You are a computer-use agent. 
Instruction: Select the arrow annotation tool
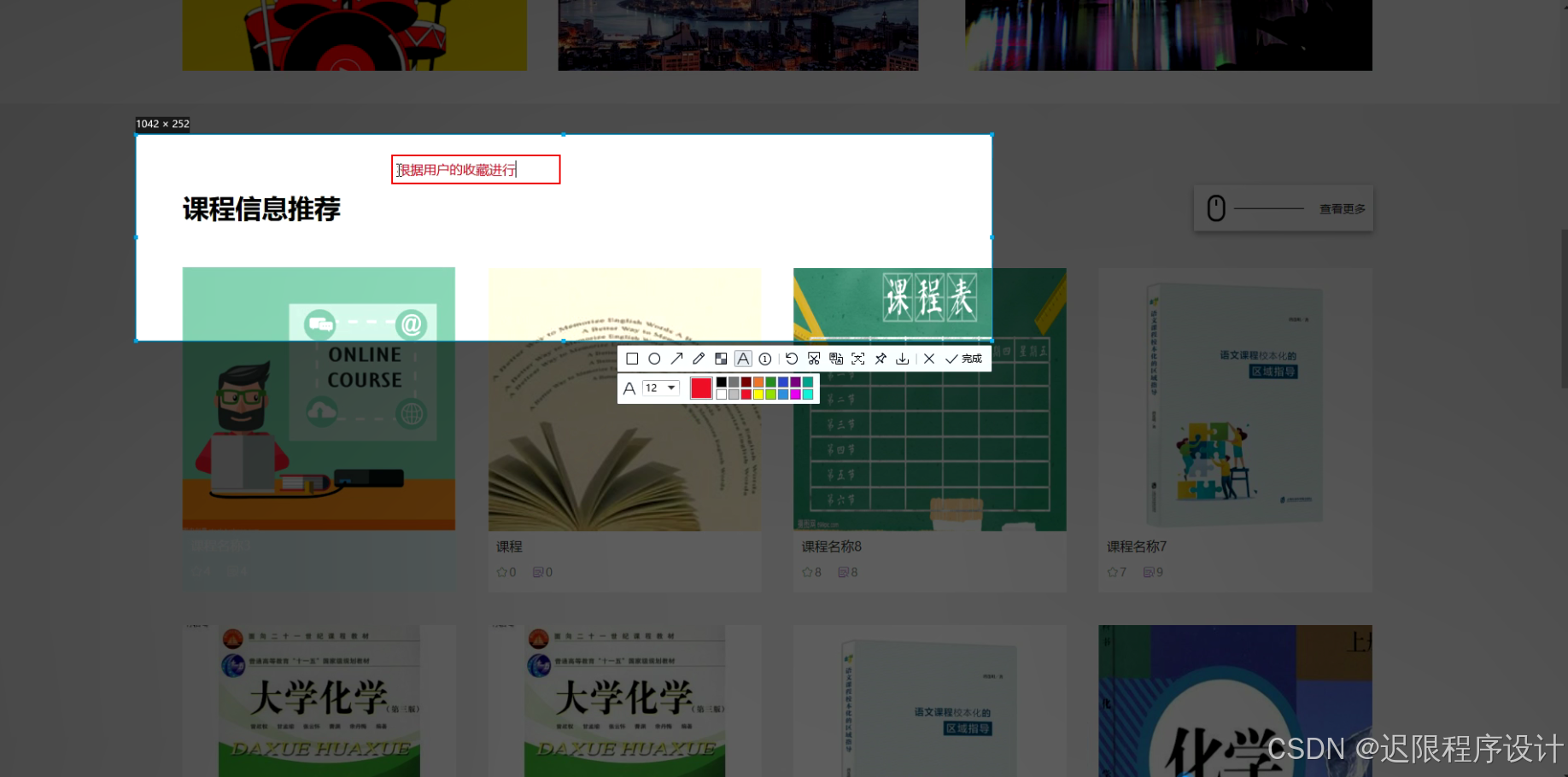[676, 359]
